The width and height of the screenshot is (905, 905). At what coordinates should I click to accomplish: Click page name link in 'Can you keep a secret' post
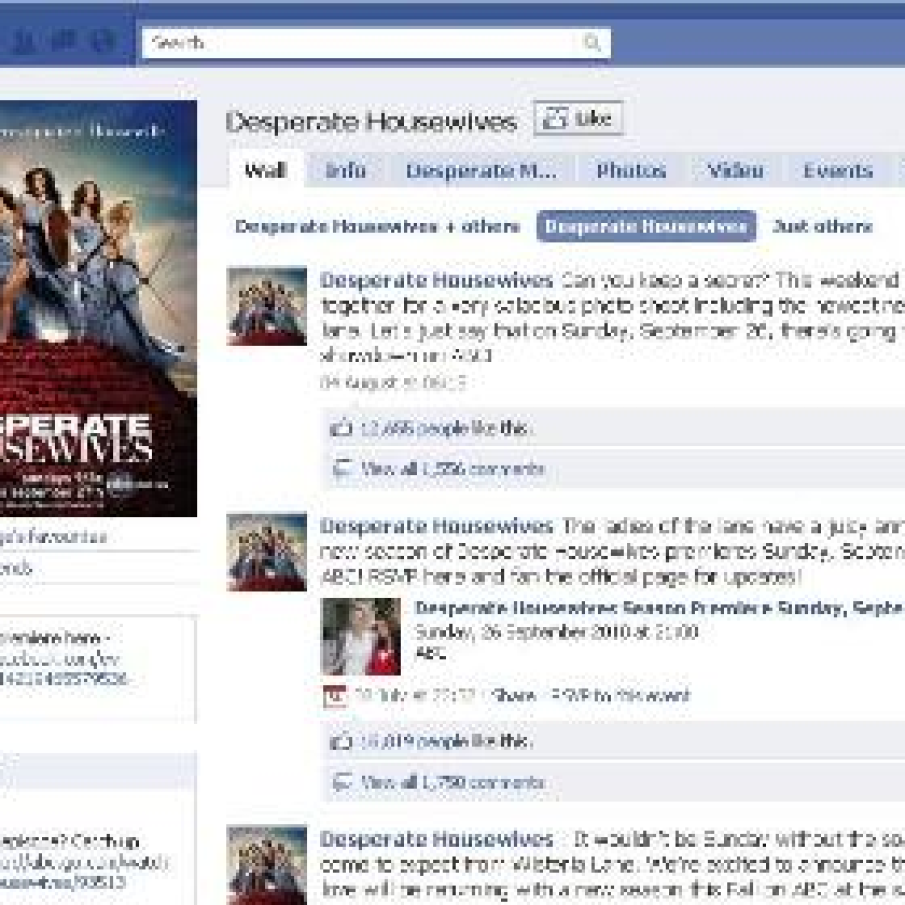point(436,281)
